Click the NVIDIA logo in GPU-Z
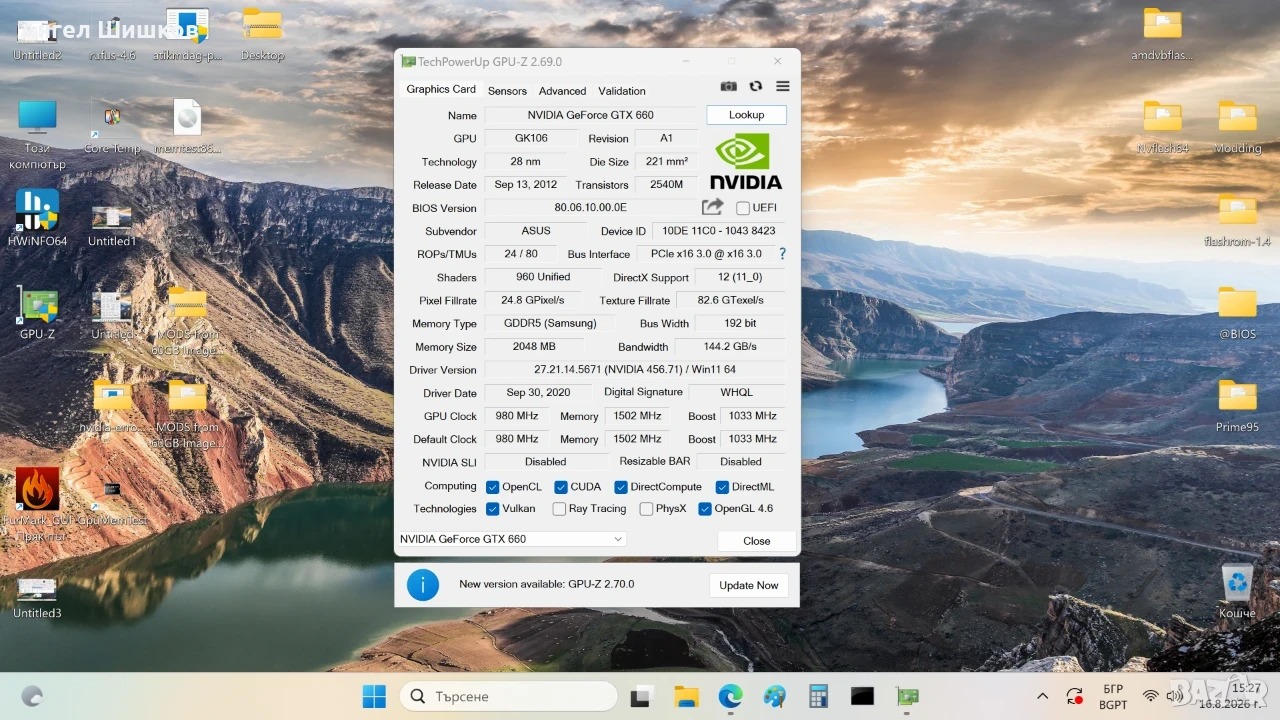The image size is (1280, 720). point(745,162)
